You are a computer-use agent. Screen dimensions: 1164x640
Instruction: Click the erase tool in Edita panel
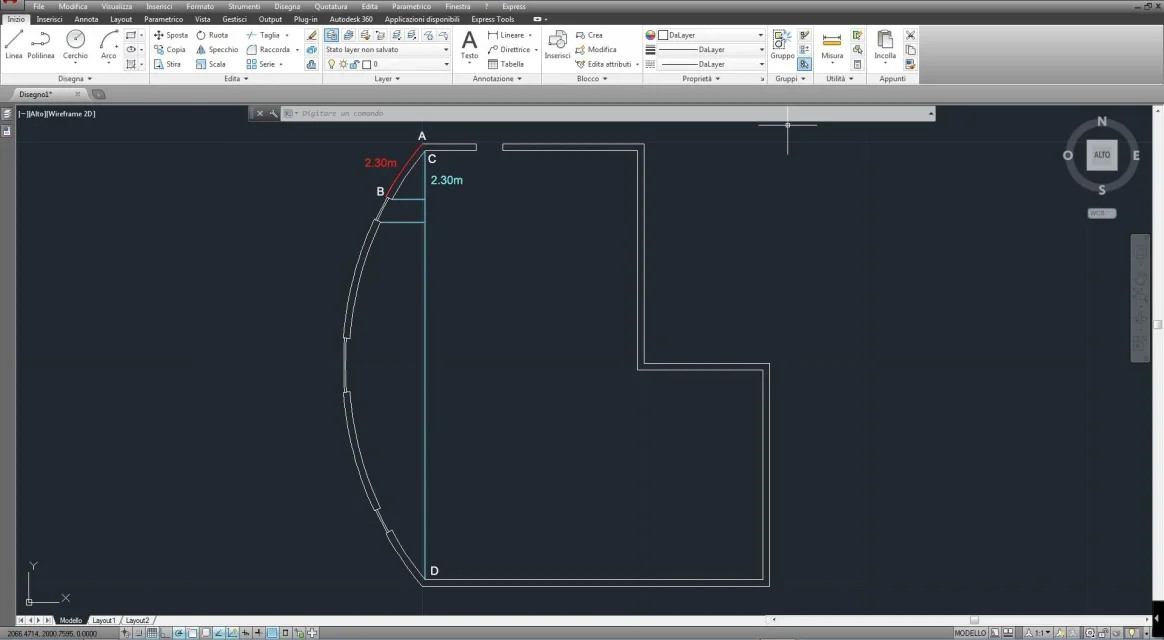click(312, 35)
